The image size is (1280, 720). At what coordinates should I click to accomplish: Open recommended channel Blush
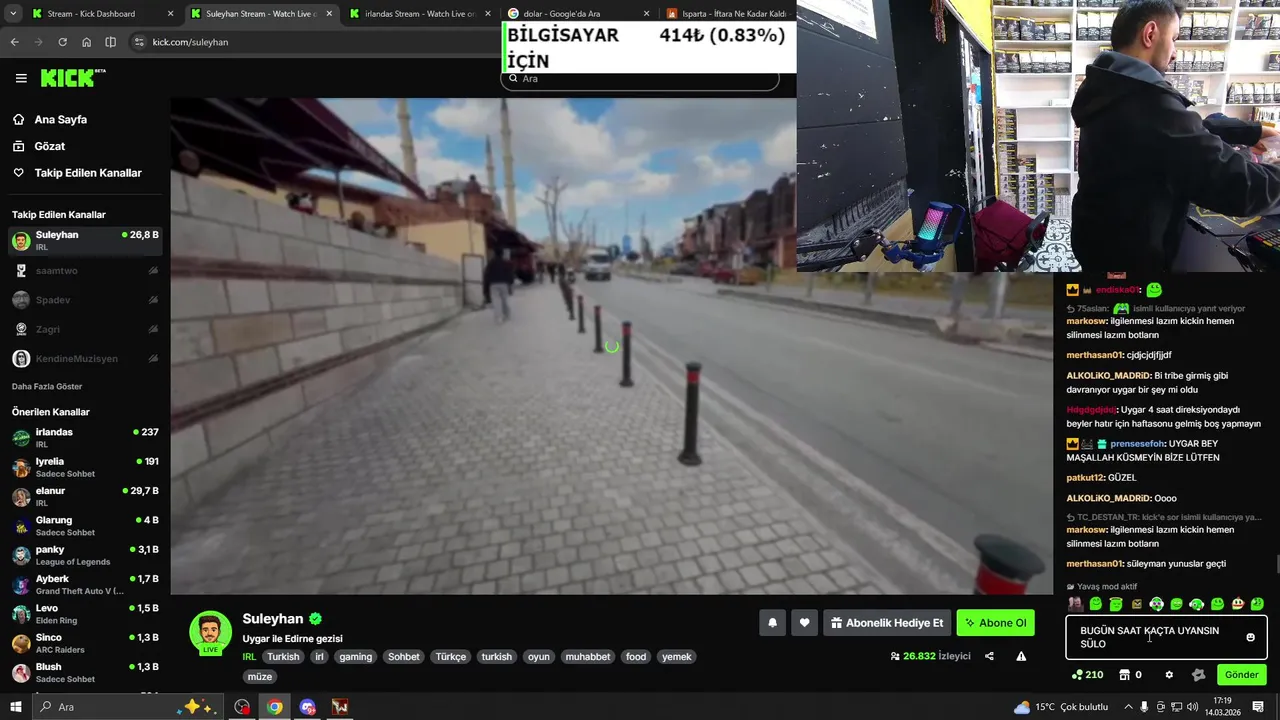click(x=85, y=672)
